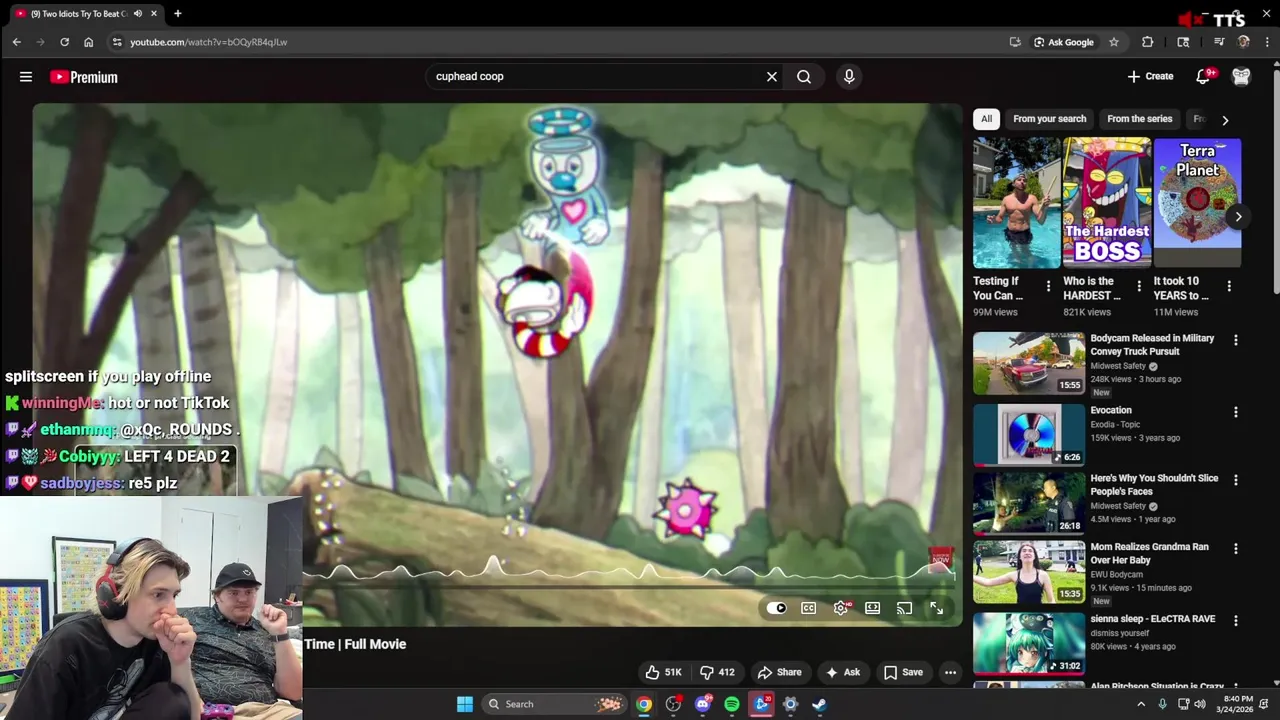Screen dimensions: 1280x720
Task: Open options for Testing If You Can short
Action: pos(1048,286)
